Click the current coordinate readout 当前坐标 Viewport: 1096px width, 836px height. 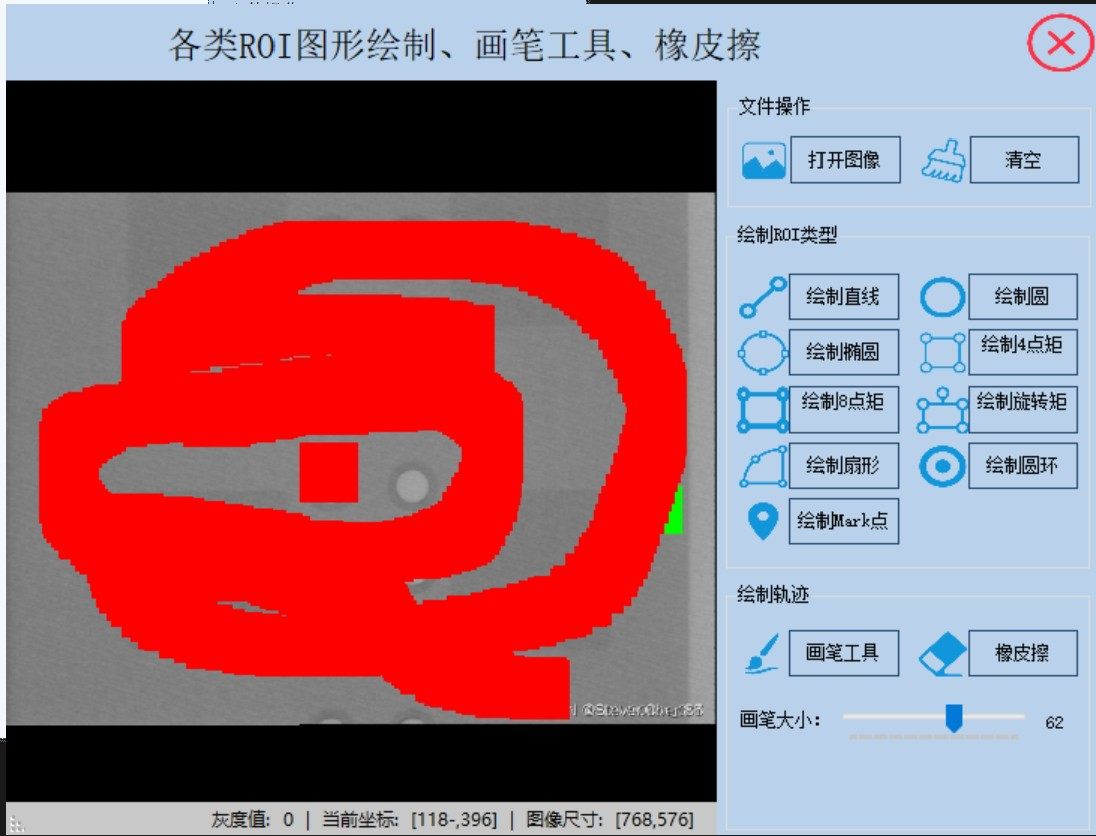[x=410, y=819]
